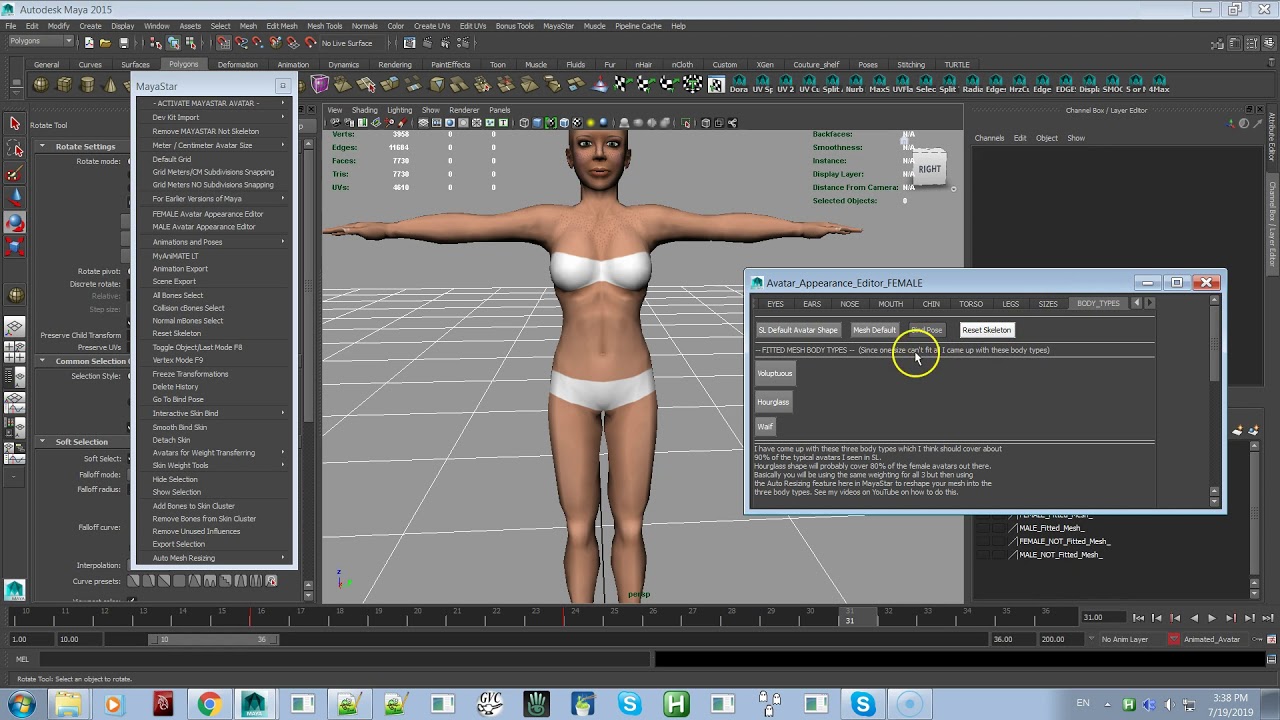Toggle visibility box of MALE_Fitted_Mesh_ layer
Viewport: 1280px width, 720px height.
pos(982,528)
